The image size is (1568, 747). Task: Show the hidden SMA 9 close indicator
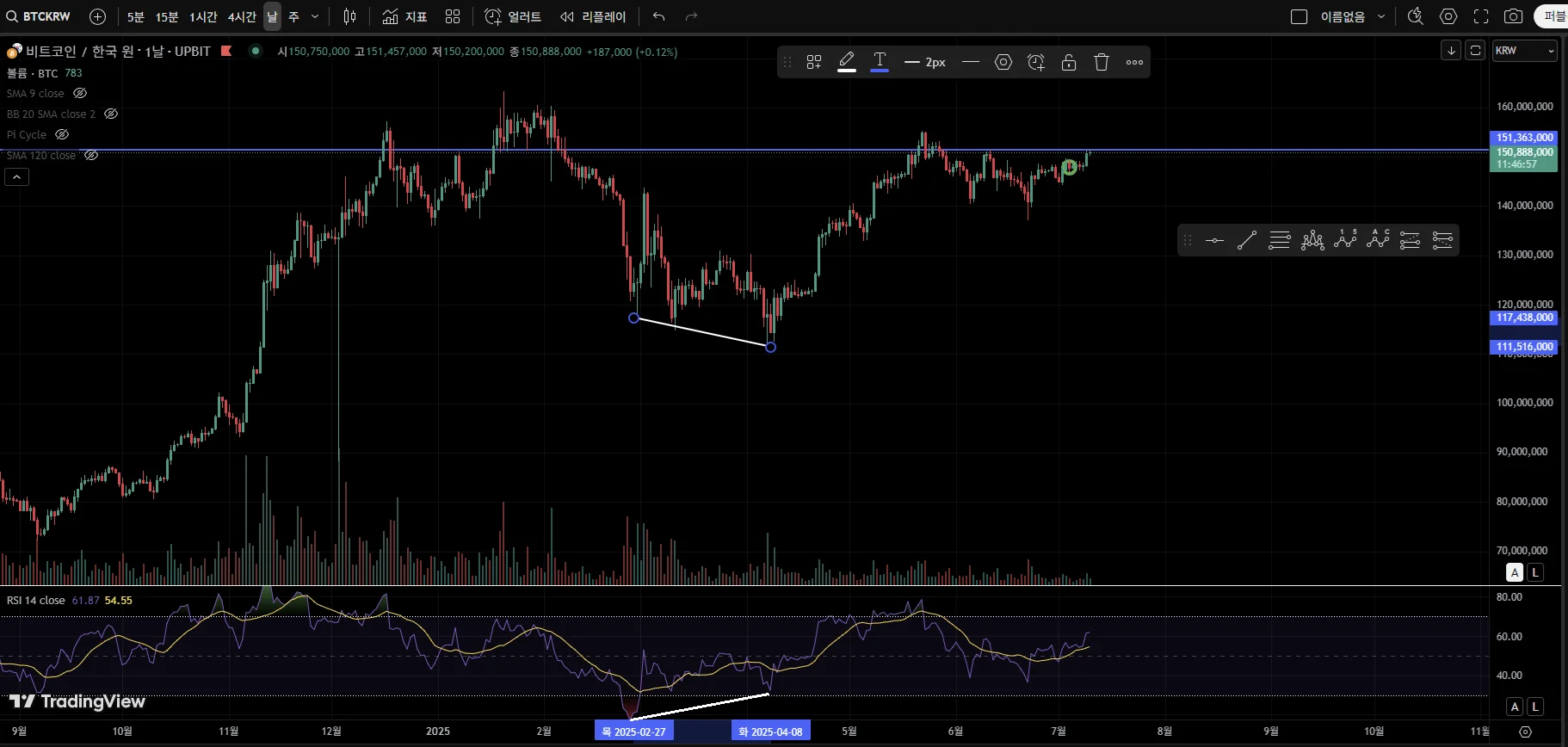coord(80,93)
